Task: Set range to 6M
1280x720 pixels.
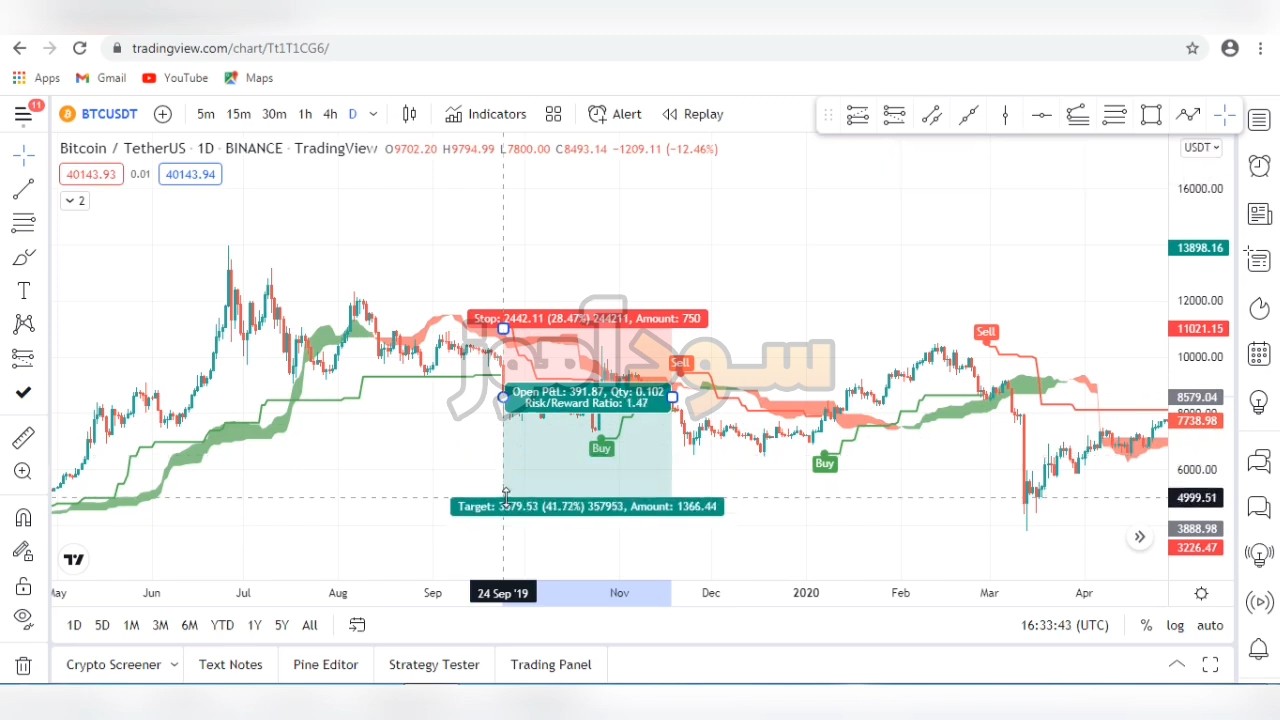Action: pos(189,625)
